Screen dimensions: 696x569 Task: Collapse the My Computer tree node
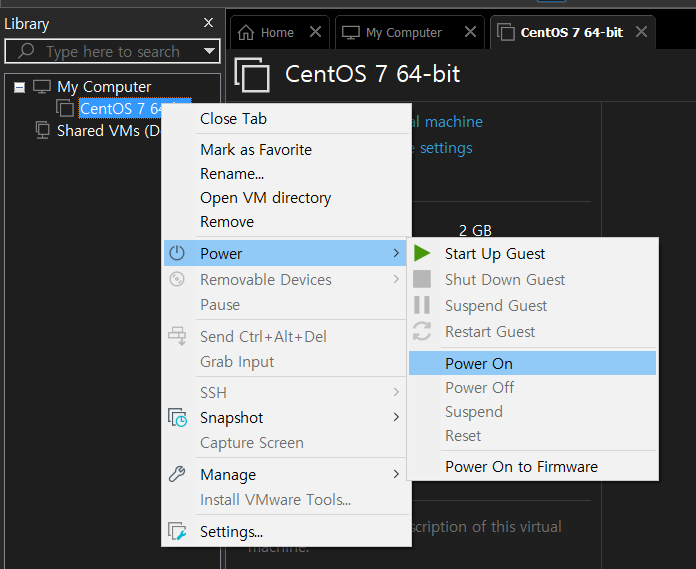coord(19,87)
